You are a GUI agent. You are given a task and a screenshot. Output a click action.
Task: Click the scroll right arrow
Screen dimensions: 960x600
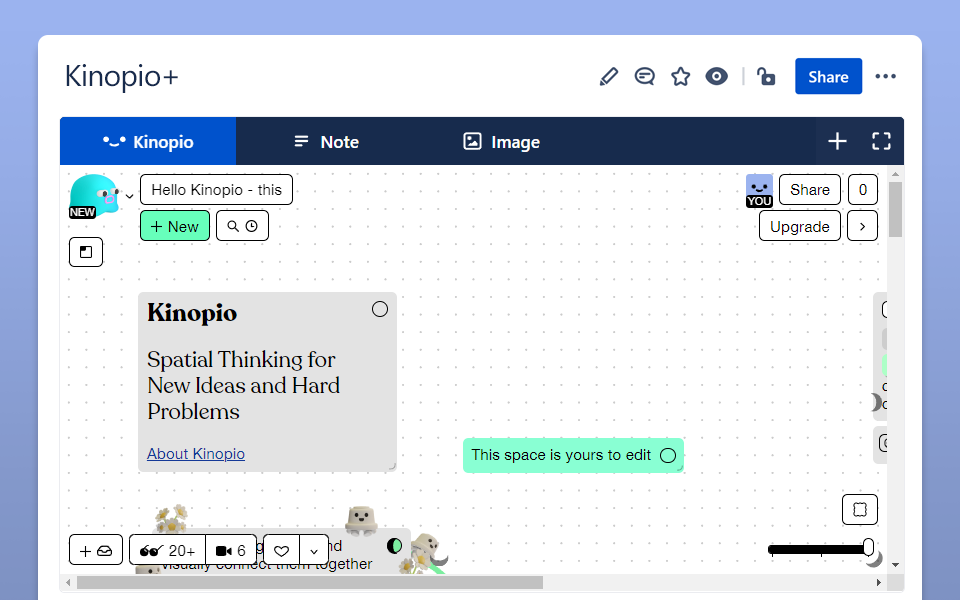pos(879,582)
